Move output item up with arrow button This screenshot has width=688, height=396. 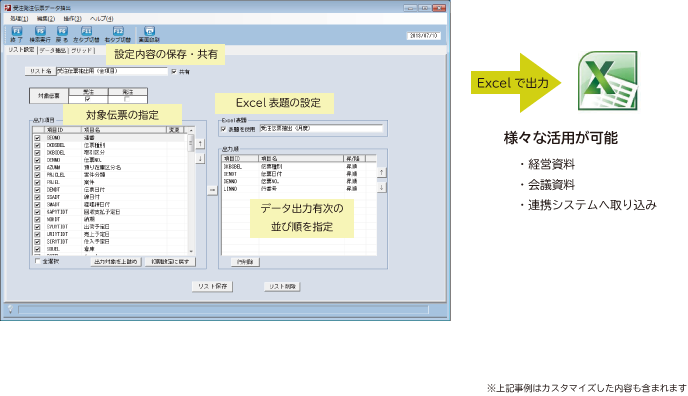click(200, 143)
